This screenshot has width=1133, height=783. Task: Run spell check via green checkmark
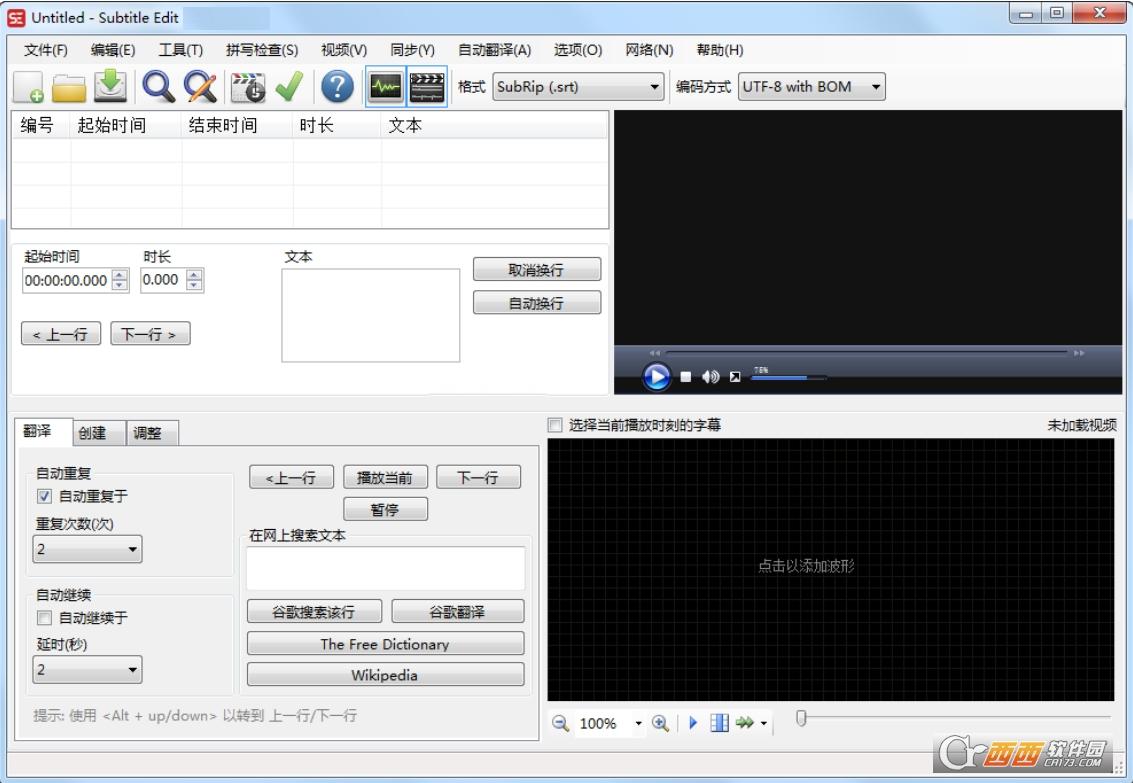[x=289, y=87]
